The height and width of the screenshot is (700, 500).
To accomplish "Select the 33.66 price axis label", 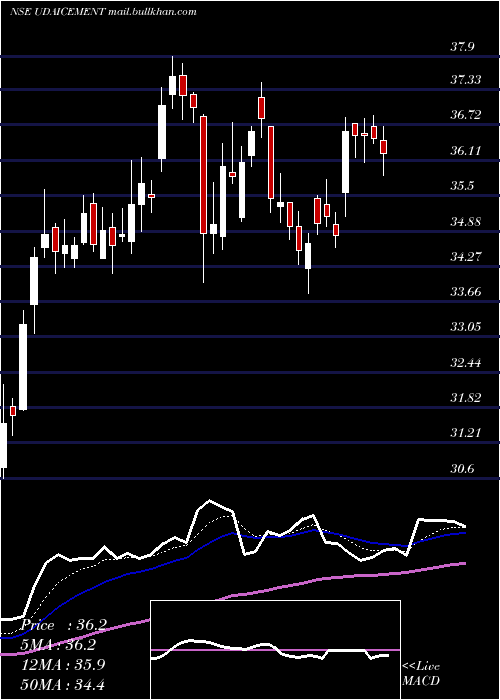I will tap(466, 292).
